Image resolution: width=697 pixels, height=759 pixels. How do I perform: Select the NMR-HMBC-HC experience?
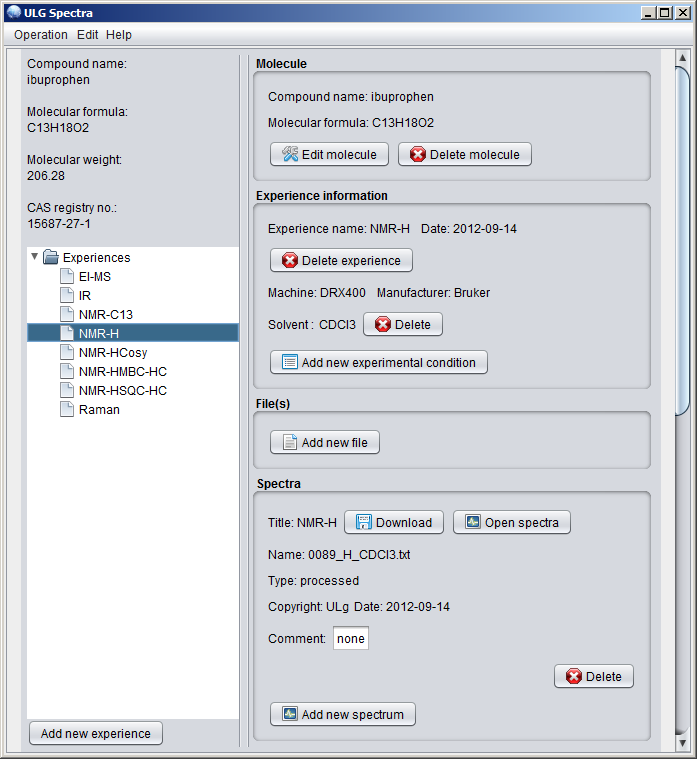click(122, 371)
